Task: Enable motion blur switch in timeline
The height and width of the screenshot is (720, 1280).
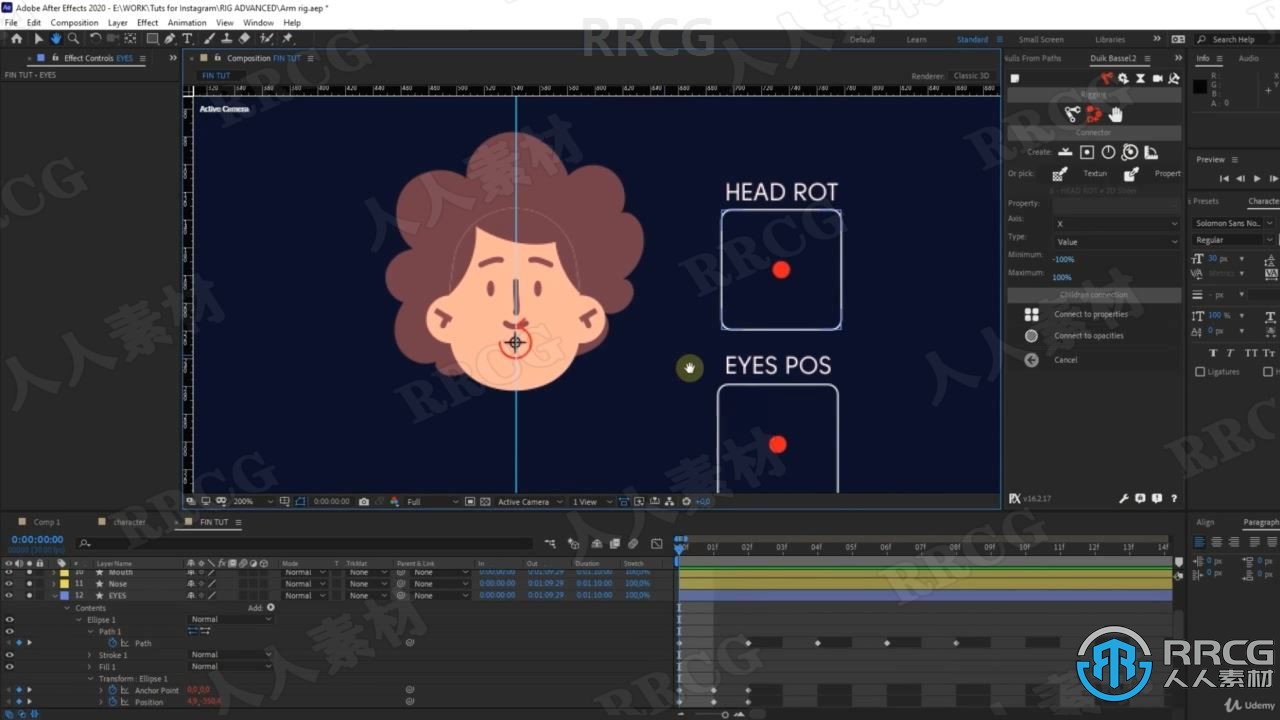Action: coord(633,544)
